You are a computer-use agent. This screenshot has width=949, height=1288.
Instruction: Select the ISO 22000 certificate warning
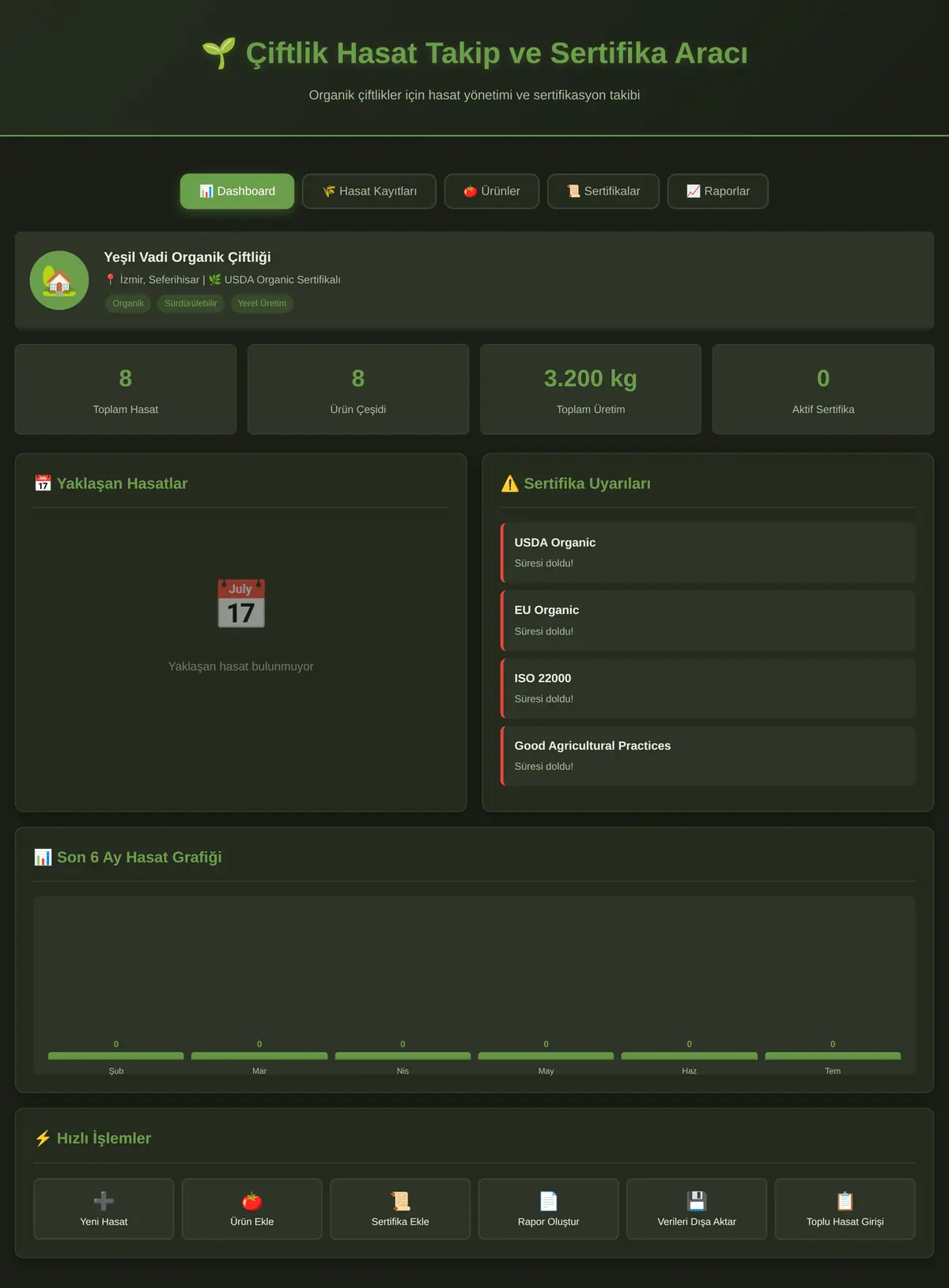(708, 688)
